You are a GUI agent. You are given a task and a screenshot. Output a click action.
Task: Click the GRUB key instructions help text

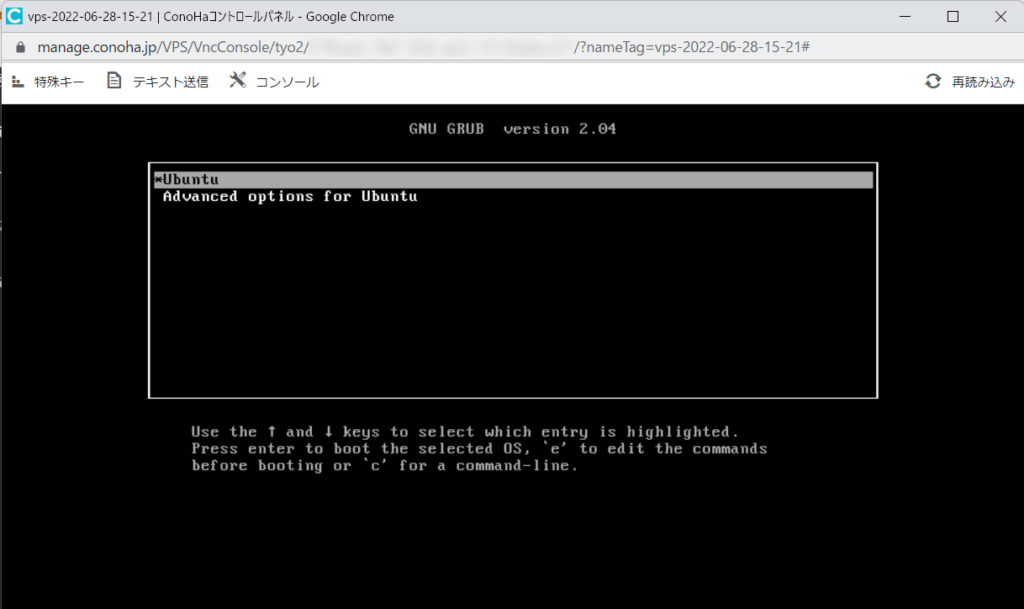(479, 448)
